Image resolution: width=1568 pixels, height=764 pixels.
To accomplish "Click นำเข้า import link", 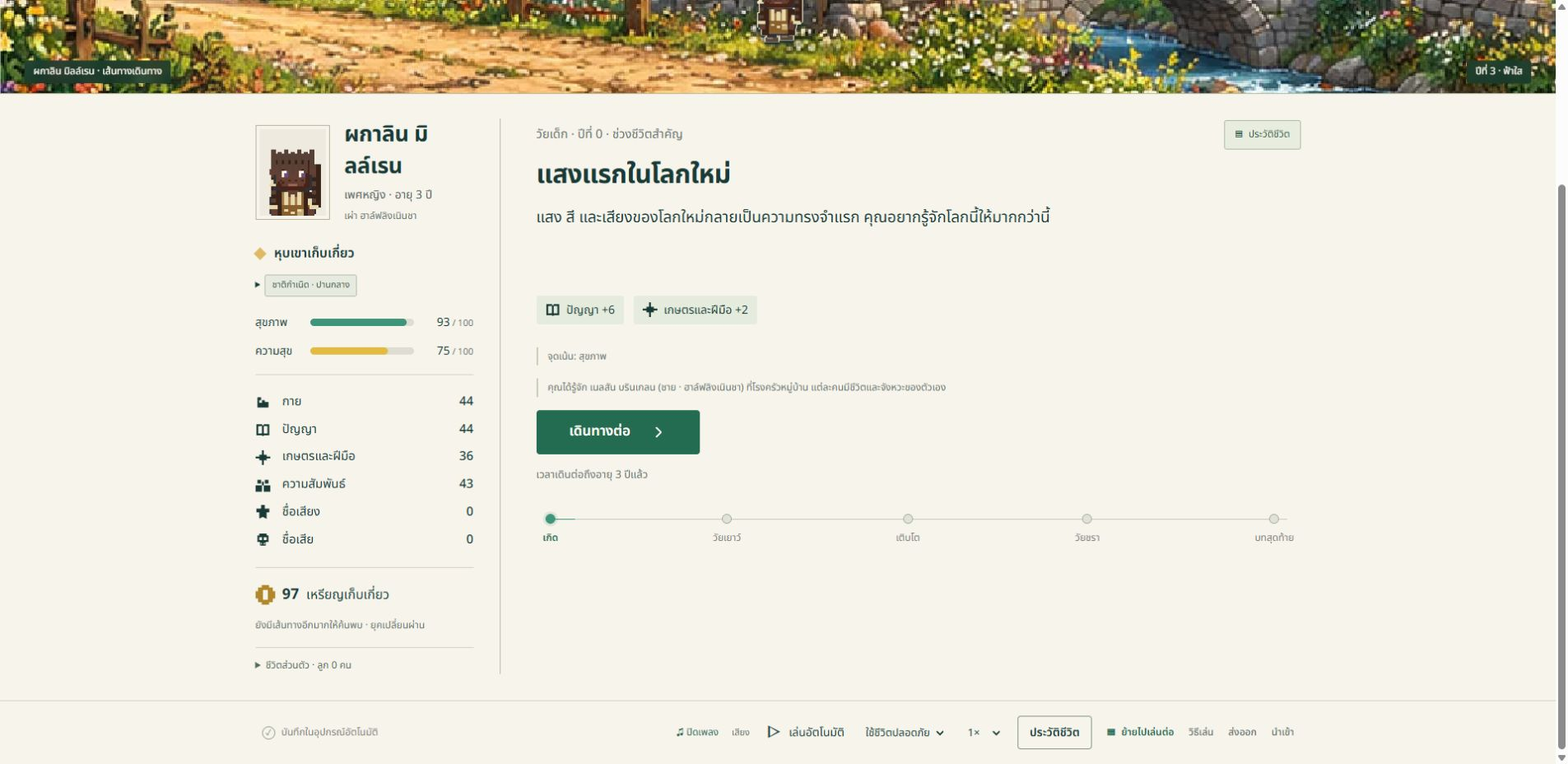I will click(x=1282, y=732).
